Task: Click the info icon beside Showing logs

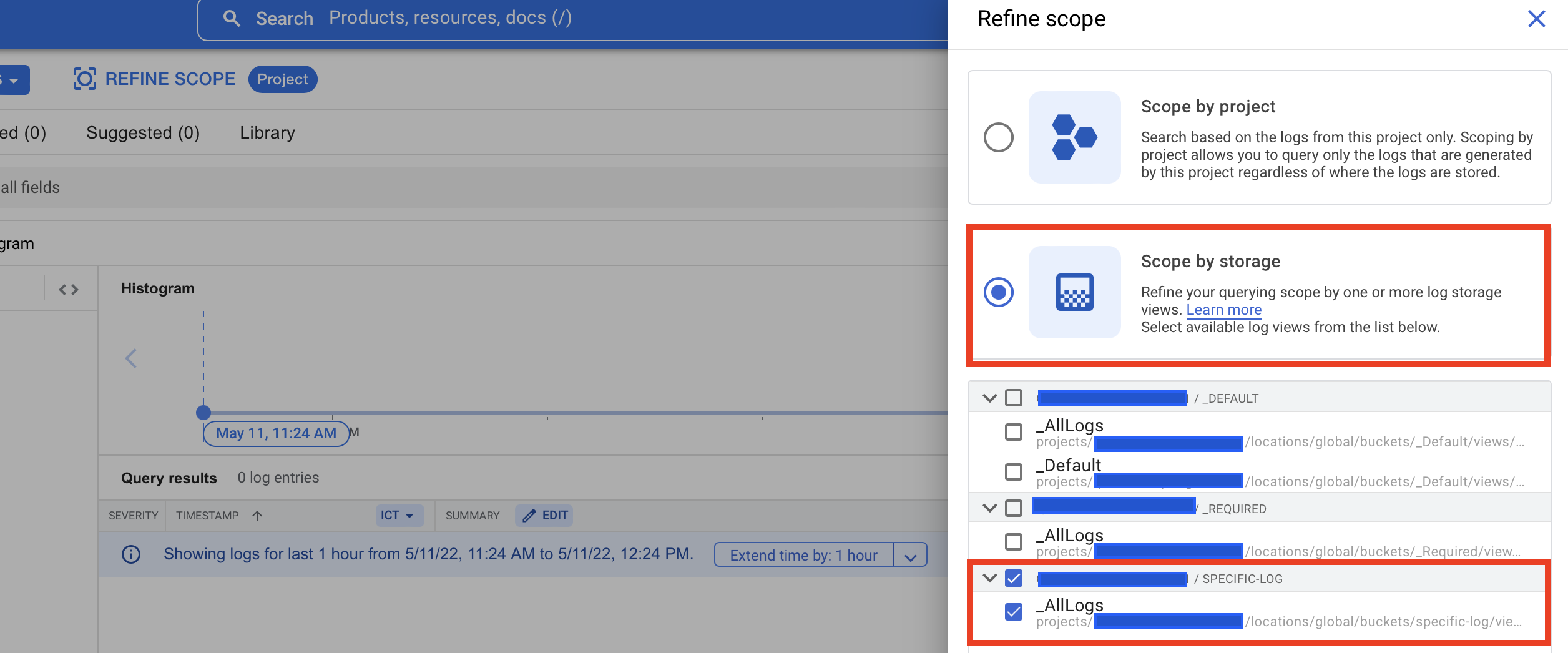Action: click(x=131, y=554)
